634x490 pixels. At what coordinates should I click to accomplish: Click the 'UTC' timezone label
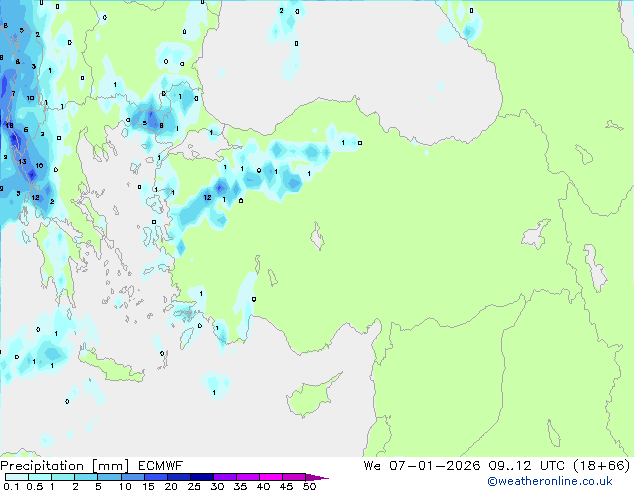[552, 466]
